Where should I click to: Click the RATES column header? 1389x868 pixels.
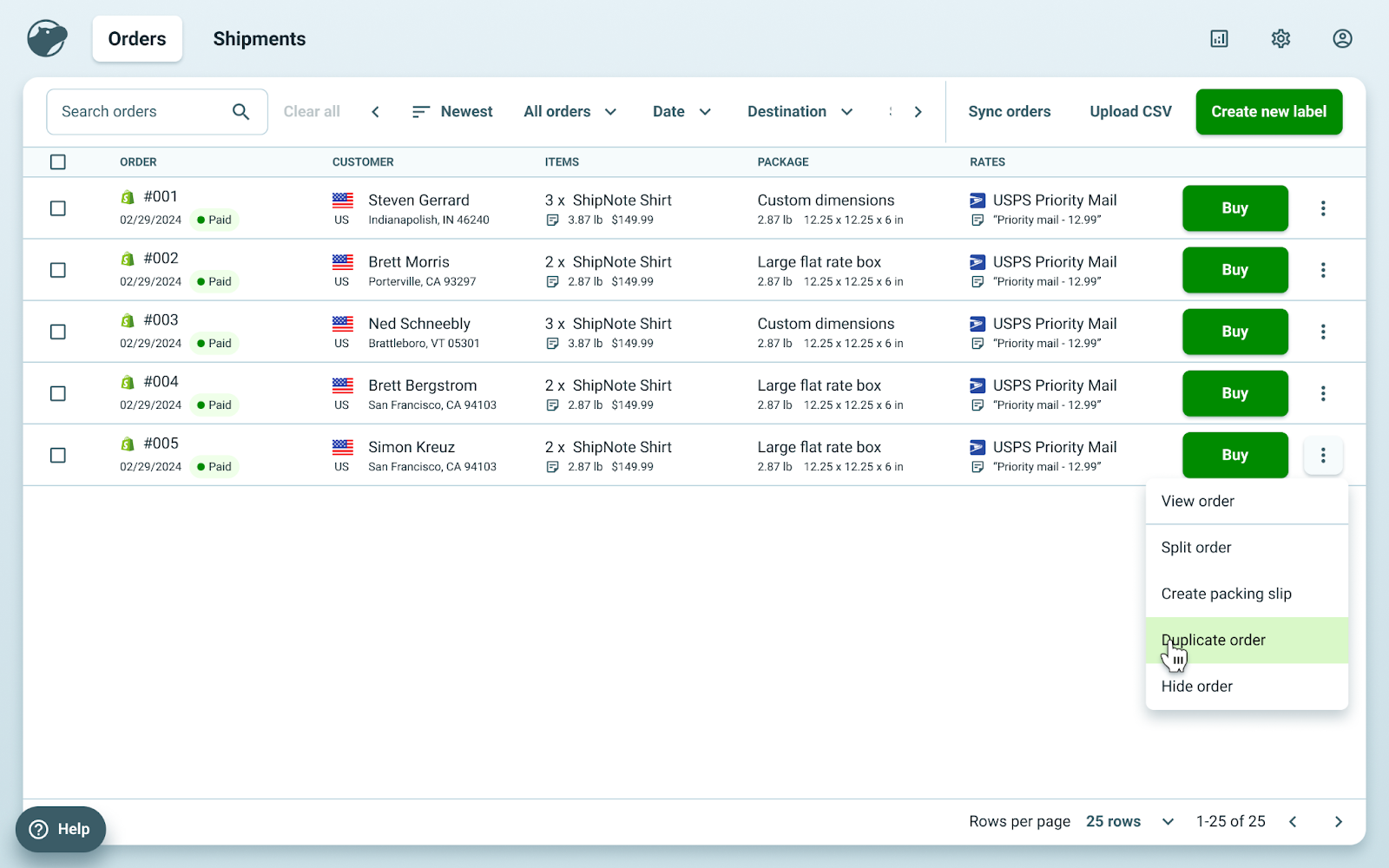click(988, 162)
